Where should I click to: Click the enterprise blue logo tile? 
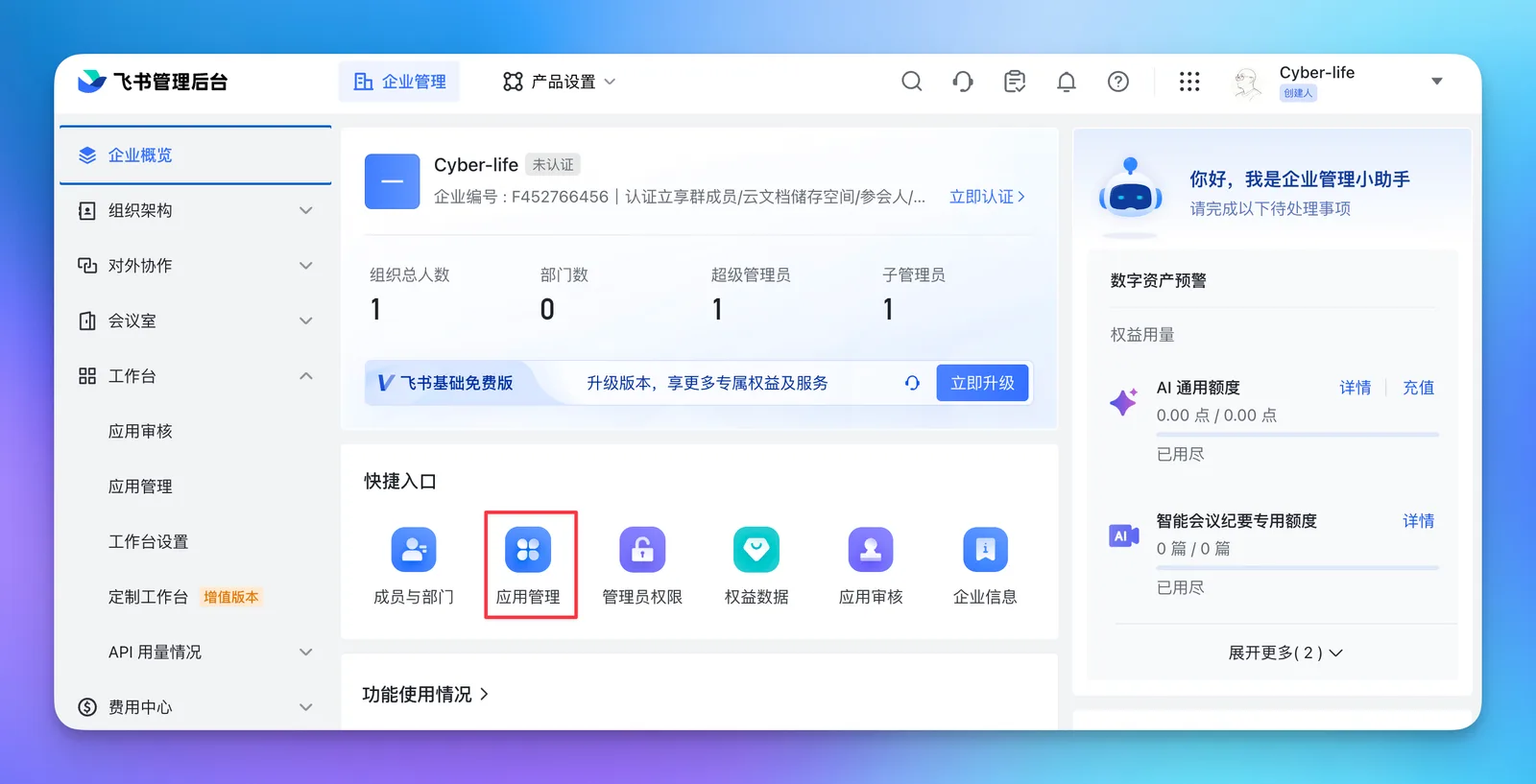click(x=392, y=181)
